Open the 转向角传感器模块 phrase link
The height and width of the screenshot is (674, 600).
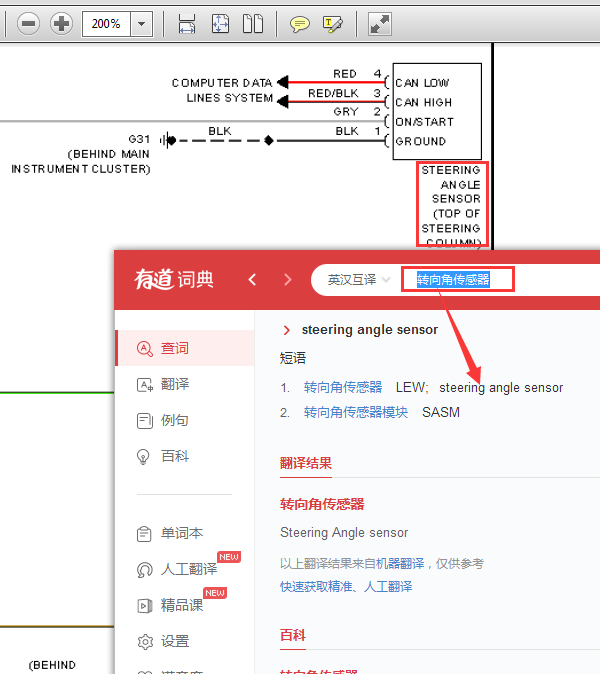(356, 412)
